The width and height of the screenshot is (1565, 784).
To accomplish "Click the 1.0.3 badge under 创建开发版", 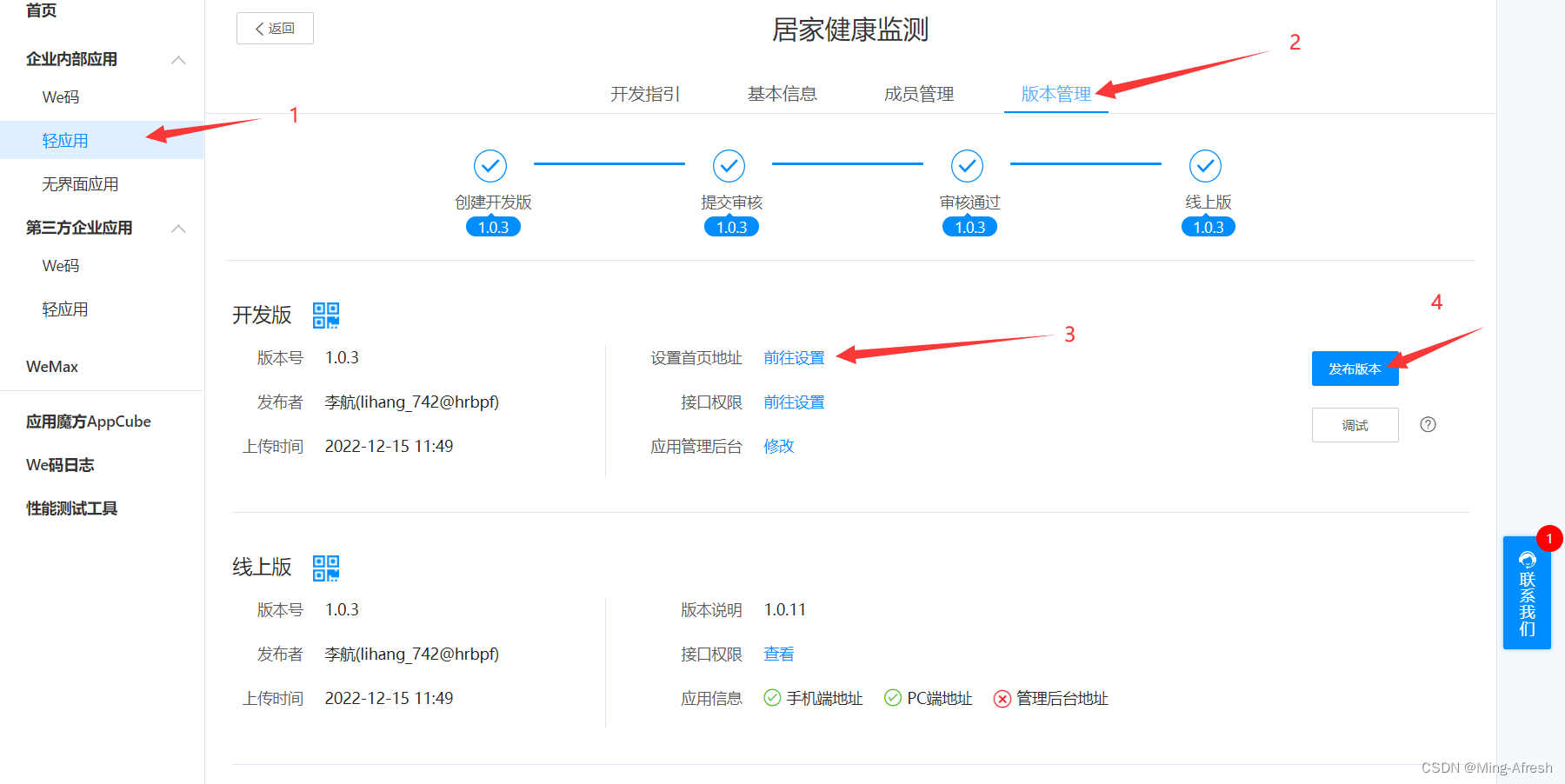I will point(493,227).
